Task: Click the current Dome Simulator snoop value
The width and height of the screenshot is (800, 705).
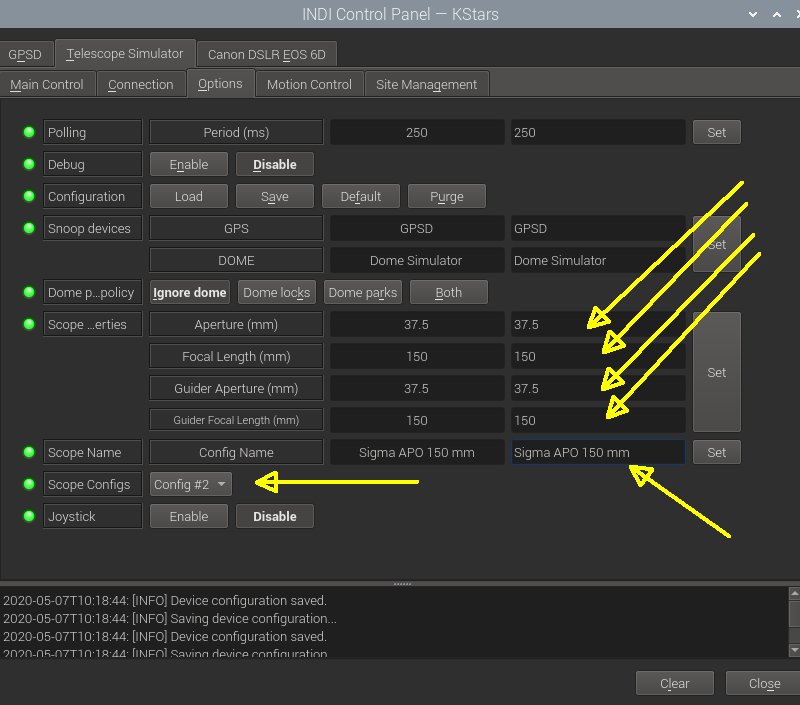Action: pos(417,260)
